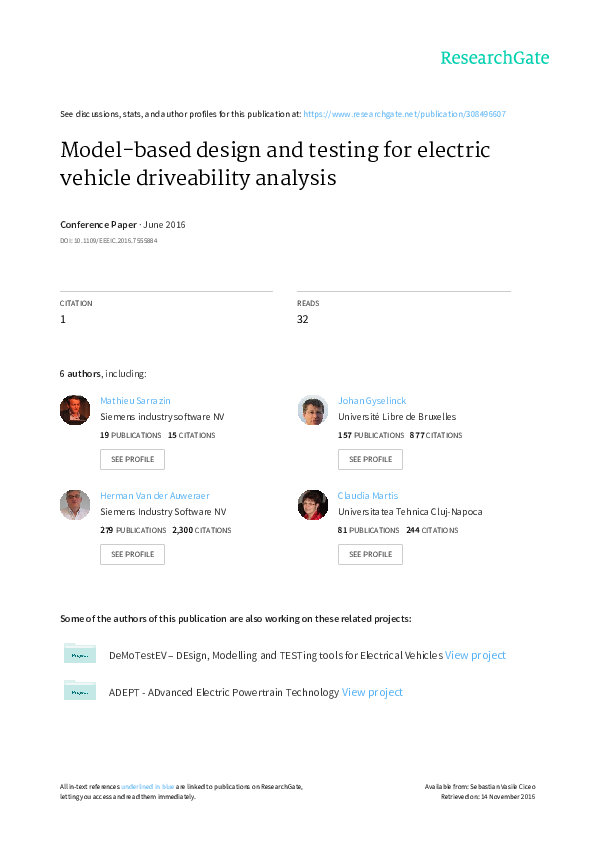
Task: Open the ADEPT project badge icon
Action: [x=80, y=690]
